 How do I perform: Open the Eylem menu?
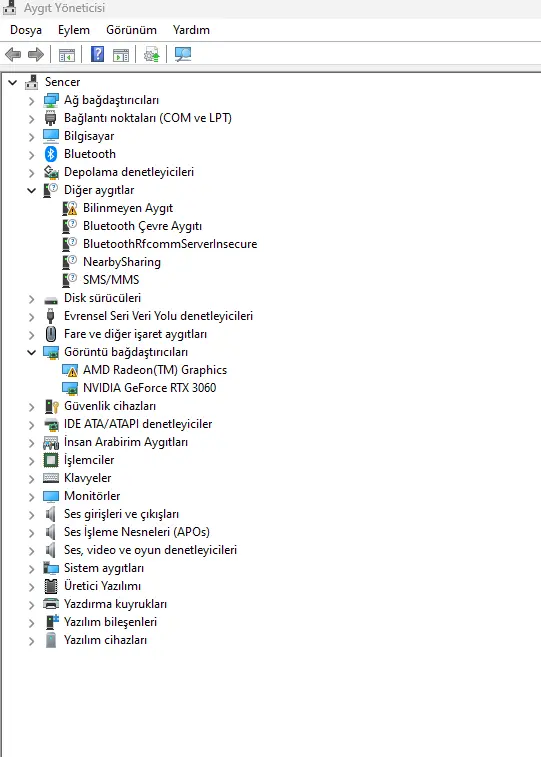(x=74, y=30)
